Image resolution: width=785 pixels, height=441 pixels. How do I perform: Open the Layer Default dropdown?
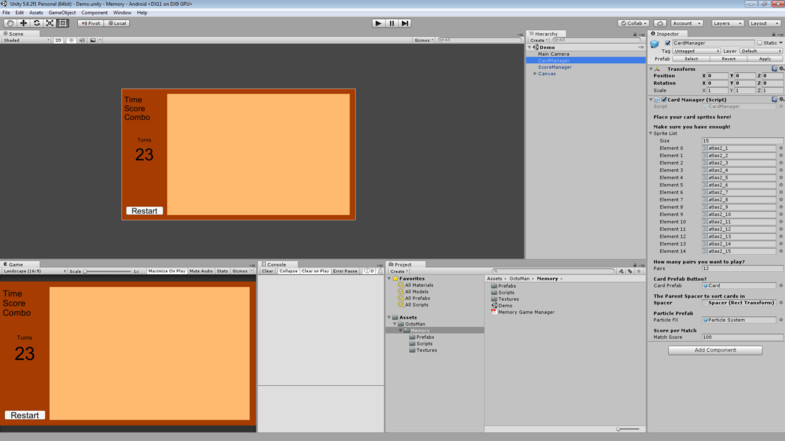click(x=760, y=51)
